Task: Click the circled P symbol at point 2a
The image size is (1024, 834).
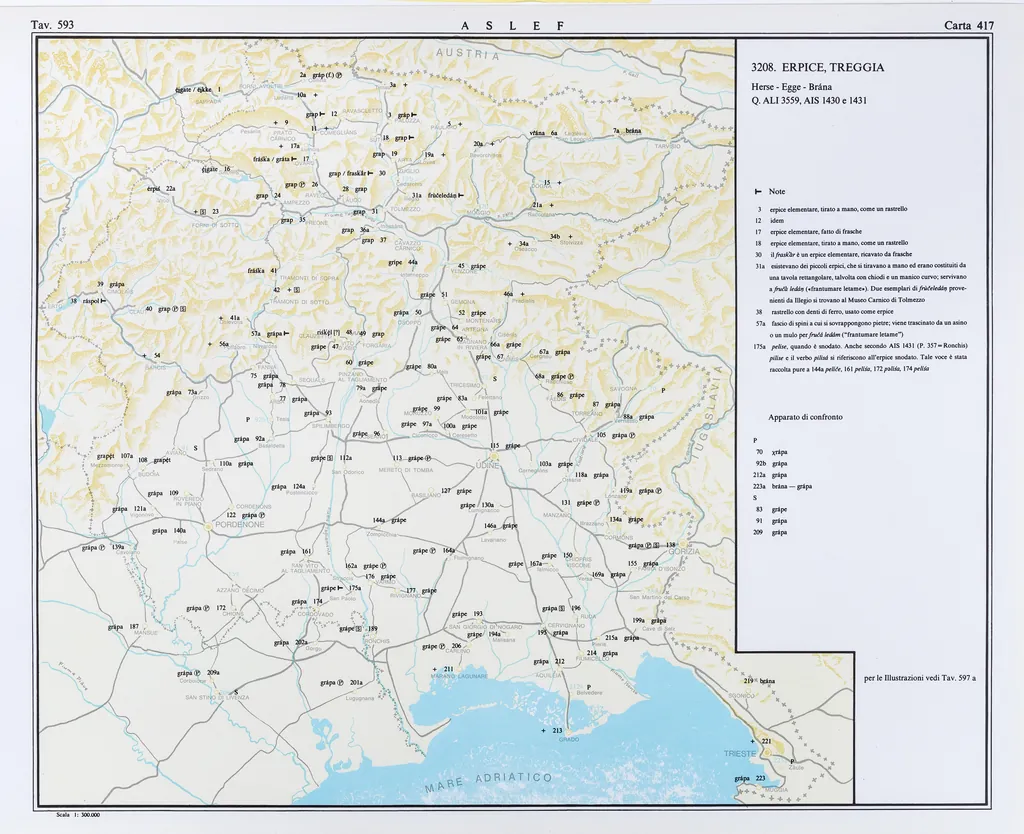Action: (x=338, y=75)
